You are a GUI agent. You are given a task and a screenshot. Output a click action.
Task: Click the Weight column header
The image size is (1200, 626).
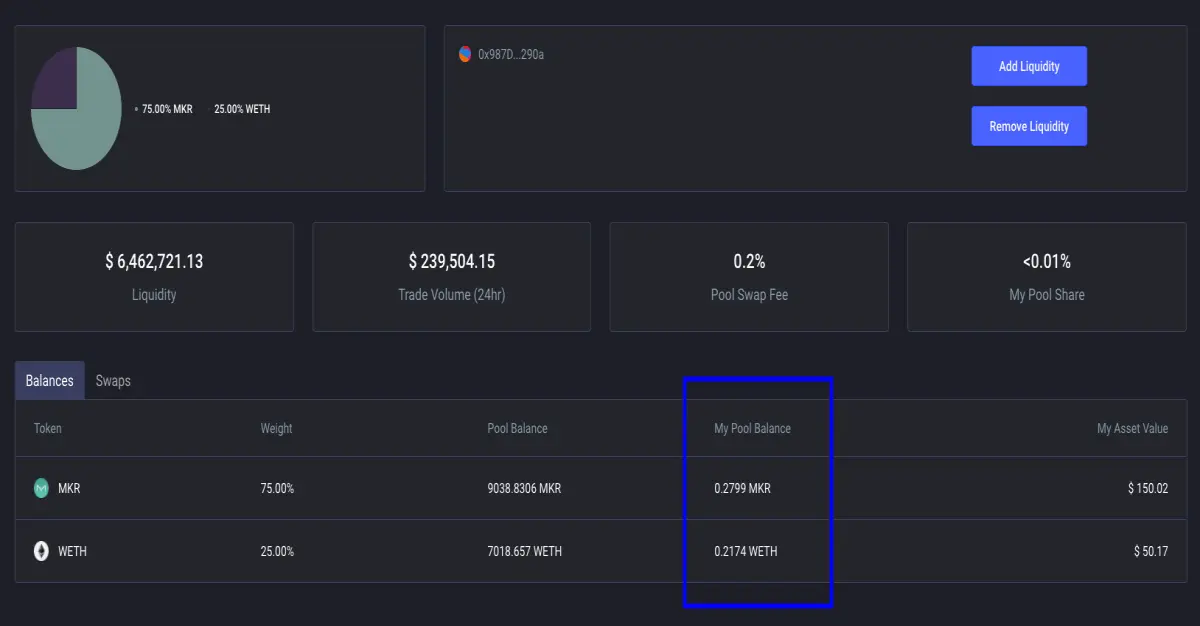[x=276, y=428]
